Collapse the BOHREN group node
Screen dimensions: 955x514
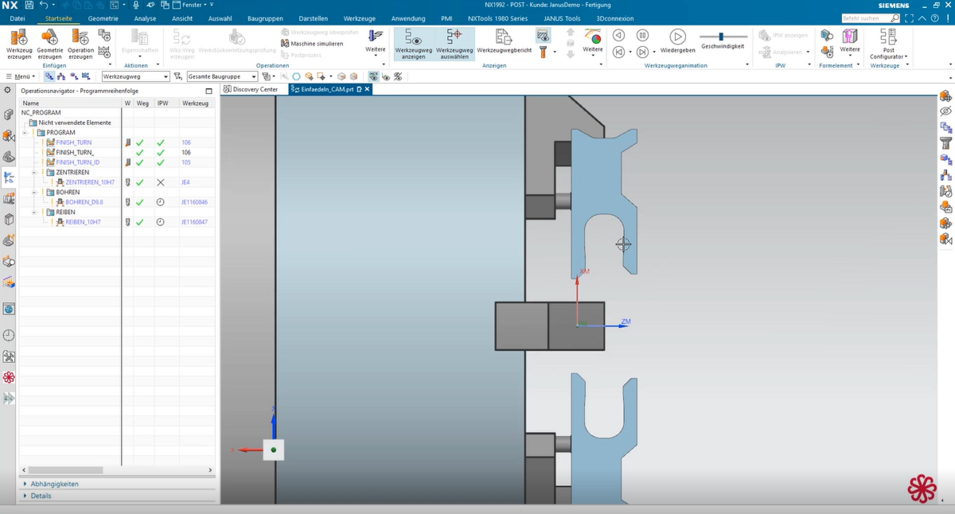[34, 192]
